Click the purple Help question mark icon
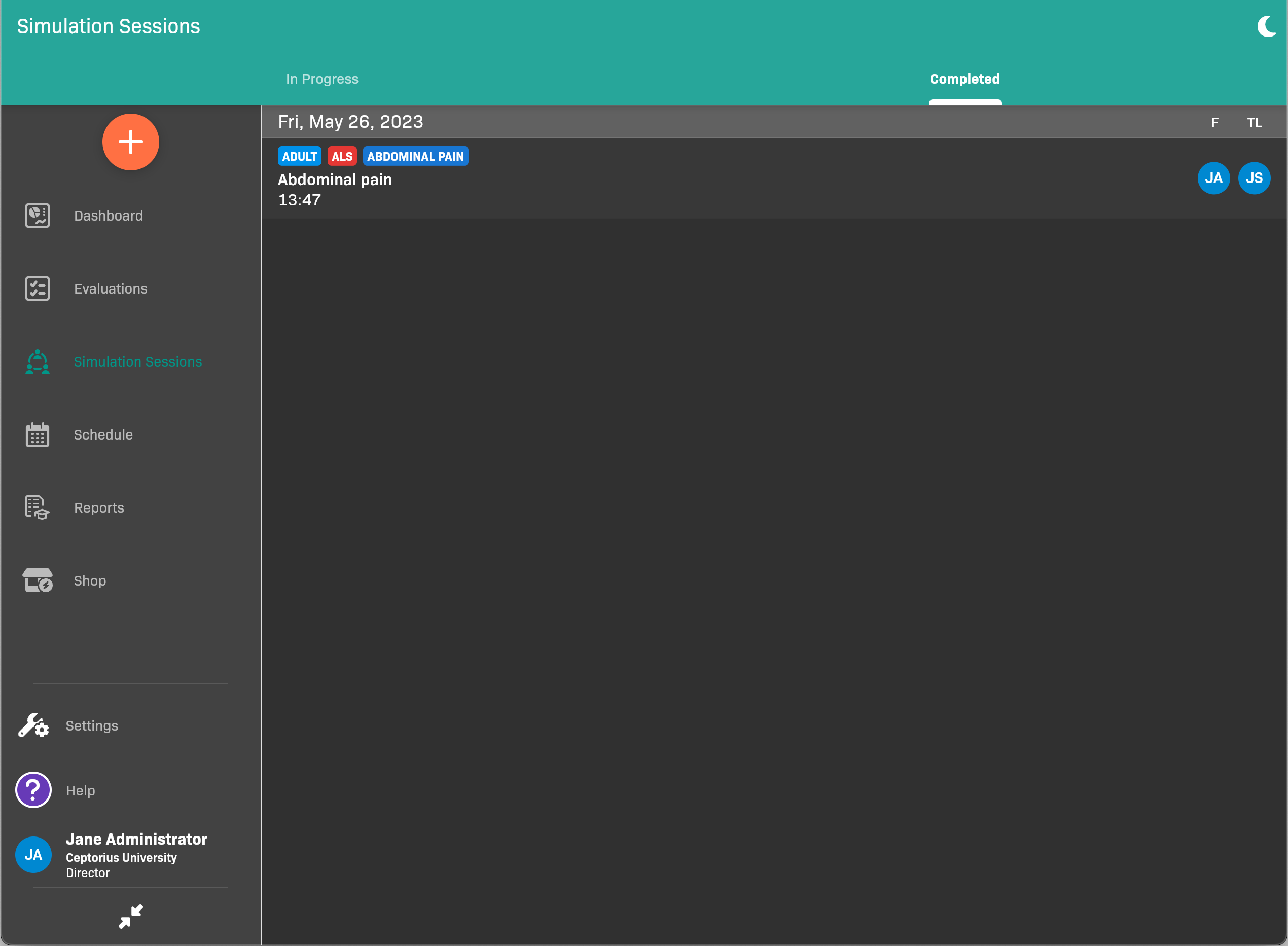Image resolution: width=1288 pixels, height=946 pixels. coord(33,790)
